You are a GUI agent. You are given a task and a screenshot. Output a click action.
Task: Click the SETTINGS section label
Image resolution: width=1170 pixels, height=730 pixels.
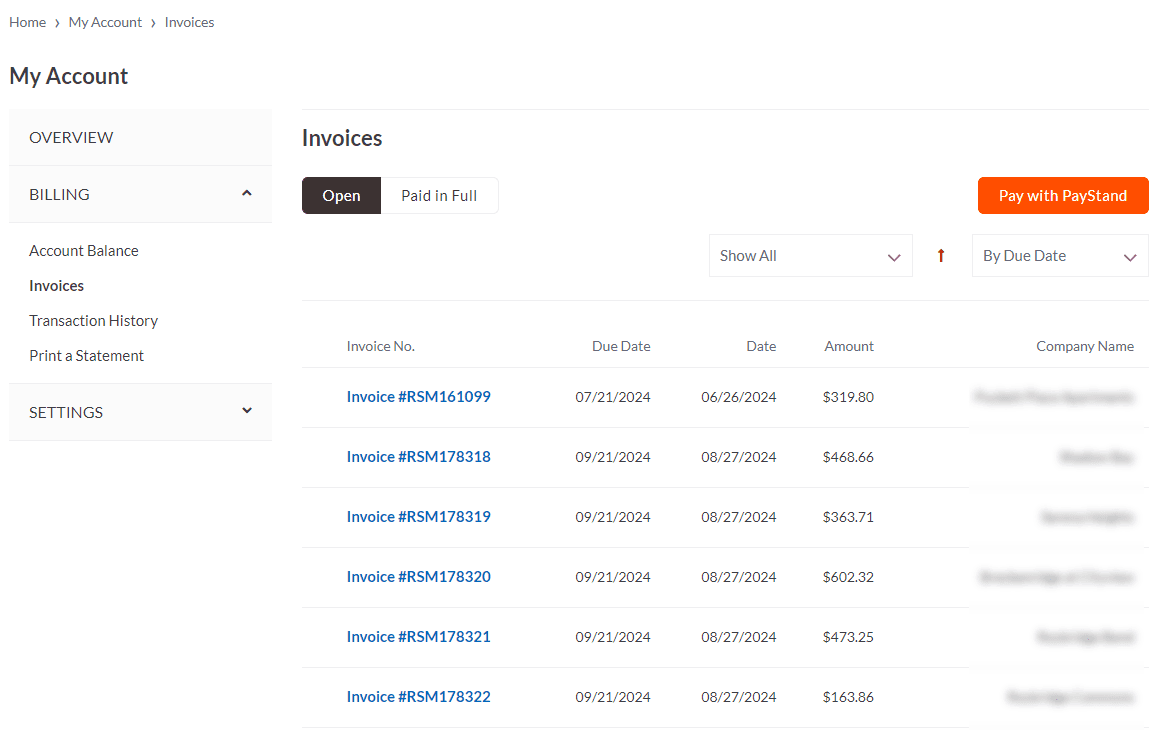click(x=66, y=413)
